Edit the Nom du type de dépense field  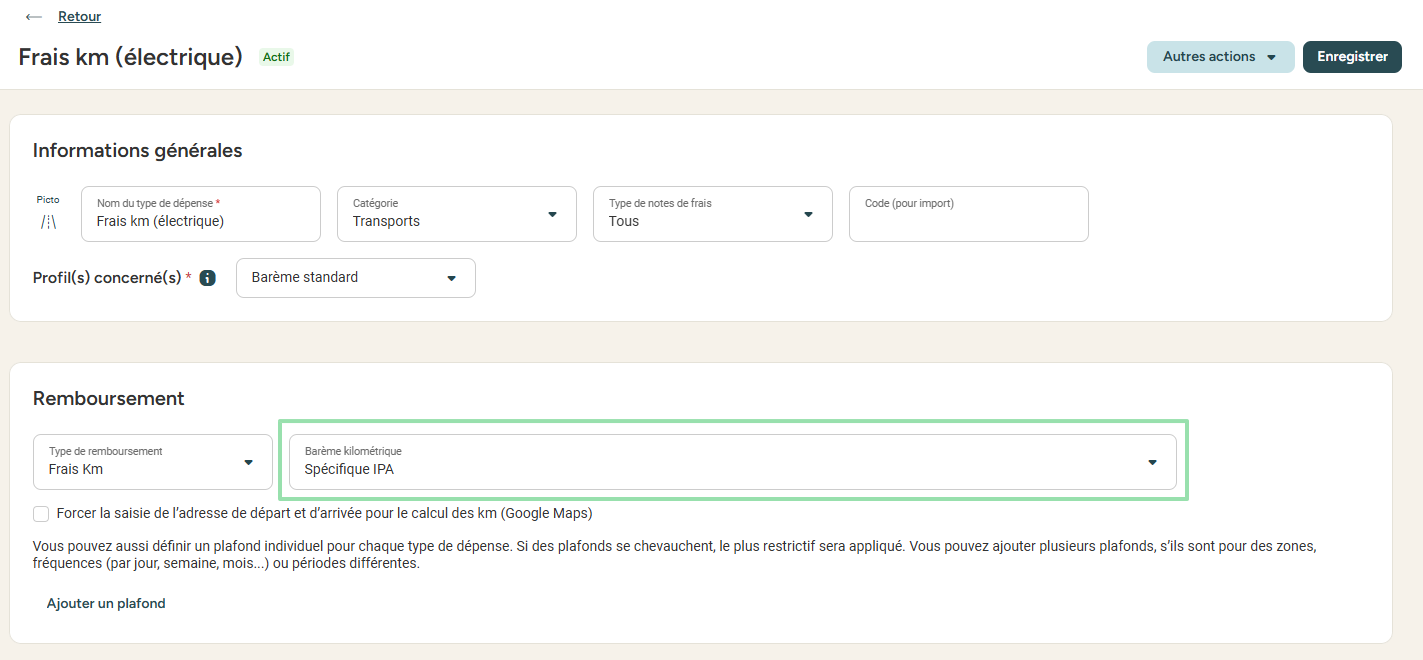click(x=200, y=221)
